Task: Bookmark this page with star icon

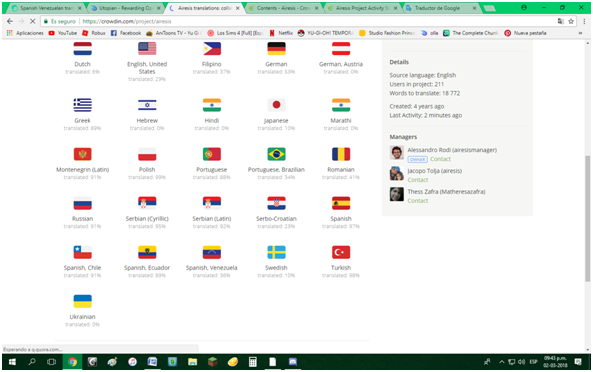Action: pyautogui.click(x=571, y=22)
